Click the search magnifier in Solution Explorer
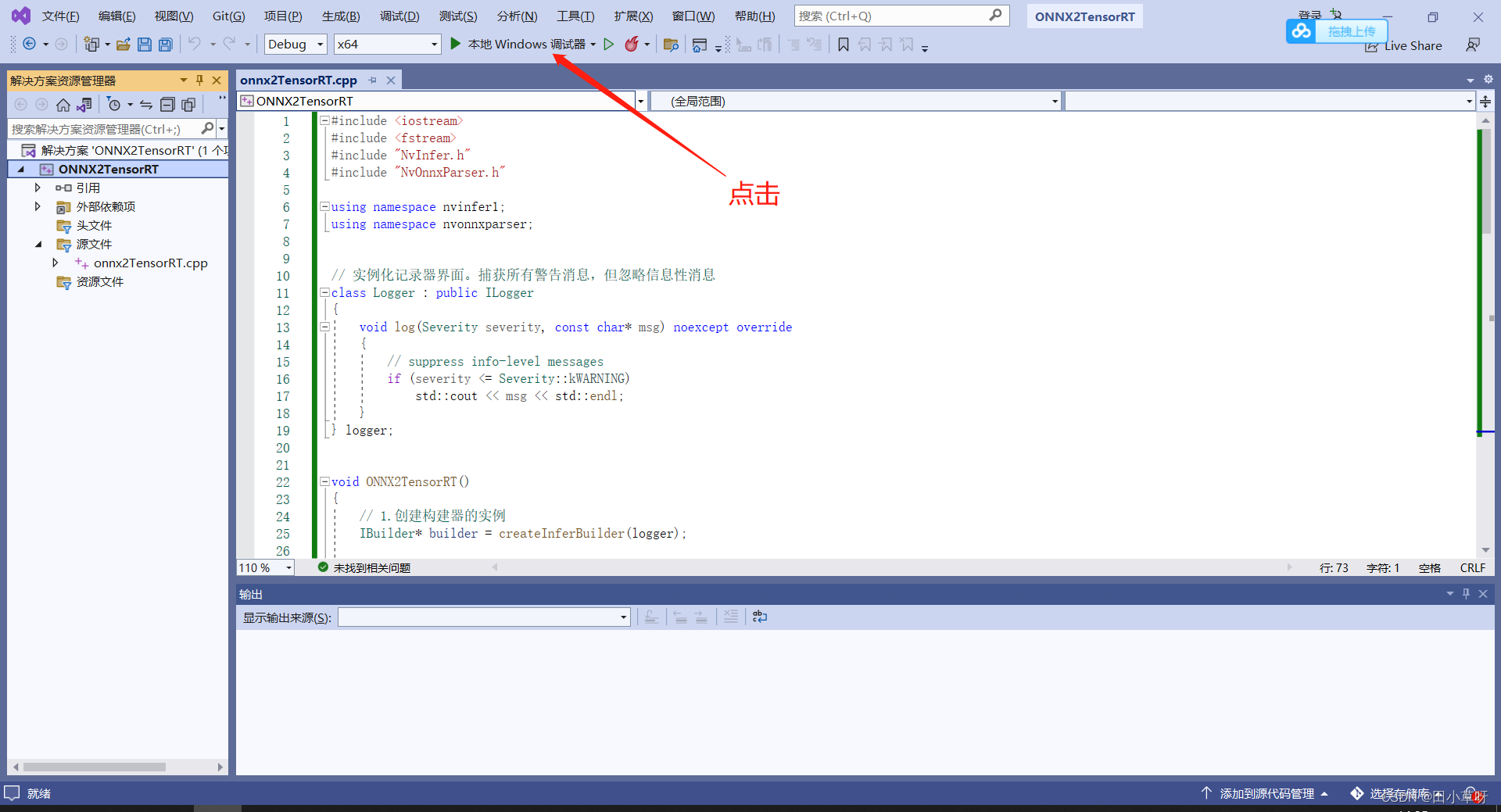The height and width of the screenshot is (812, 1501). pos(207,128)
